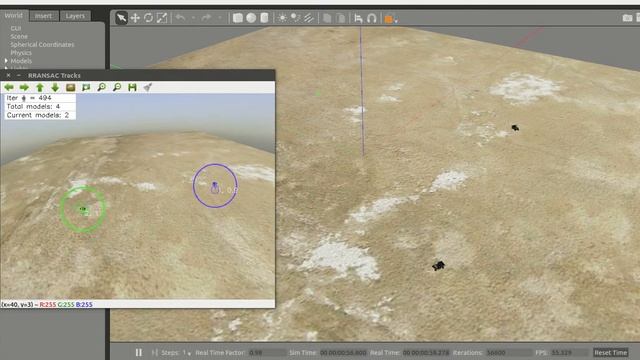
Task: Click the Sim Time value field
Action: coord(343,353)
